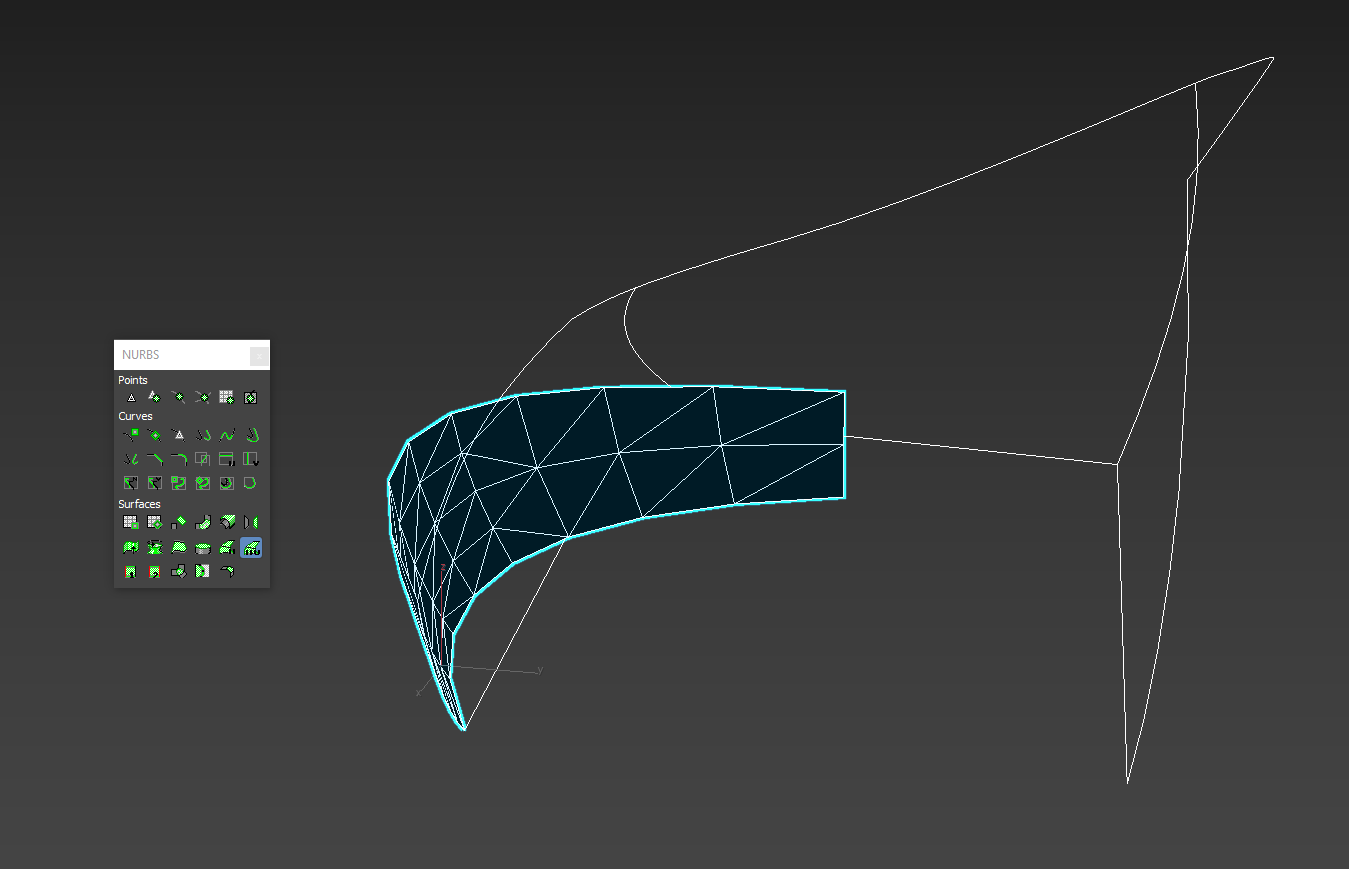Pick the Create Cap Surface tool

pos(203,547)
